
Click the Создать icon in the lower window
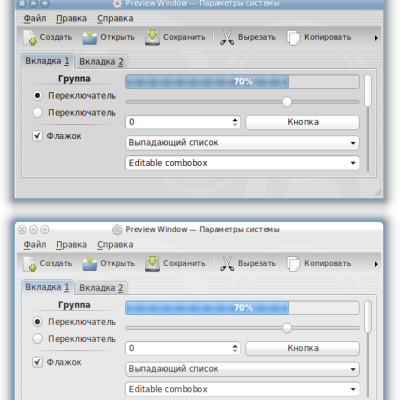click(30, 264)
